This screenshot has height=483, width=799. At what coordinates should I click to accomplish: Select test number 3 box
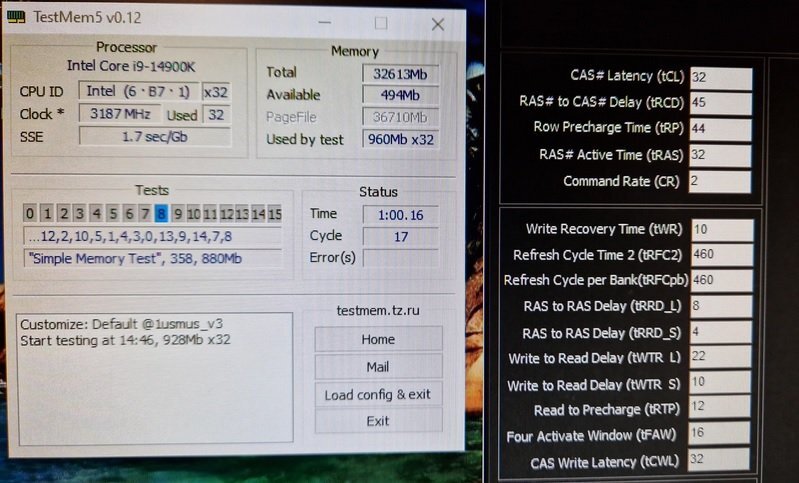[79, 213]
